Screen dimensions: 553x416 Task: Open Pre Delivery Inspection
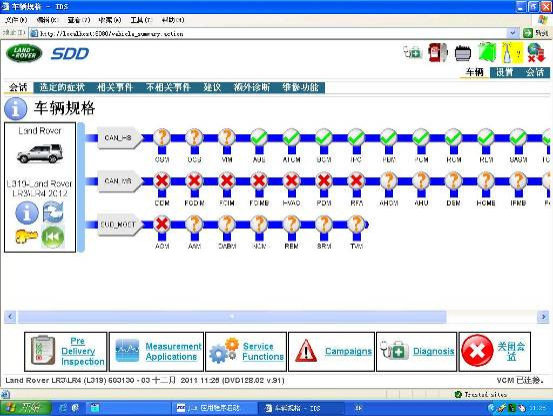coord(66,351)
